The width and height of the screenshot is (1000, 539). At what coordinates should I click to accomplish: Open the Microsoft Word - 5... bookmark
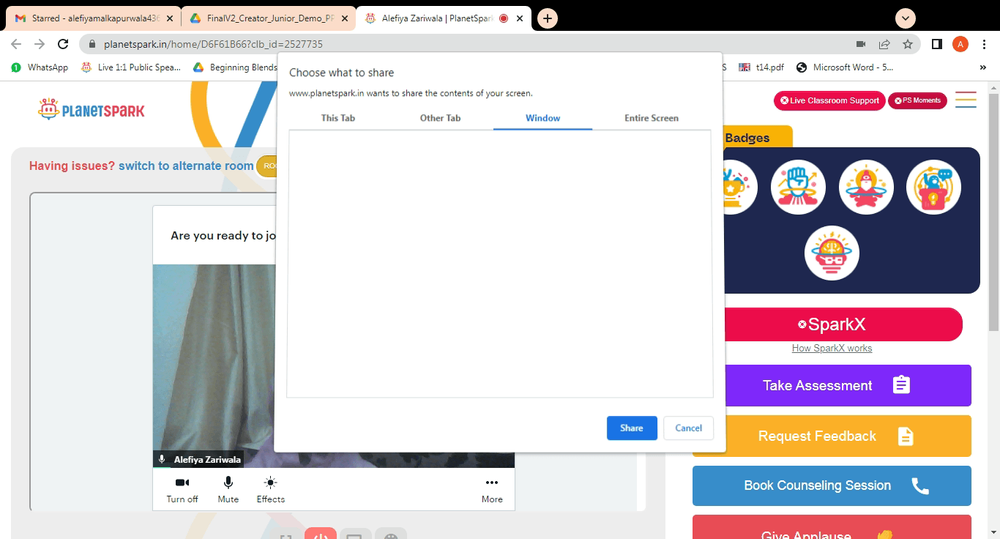(844, 67)
